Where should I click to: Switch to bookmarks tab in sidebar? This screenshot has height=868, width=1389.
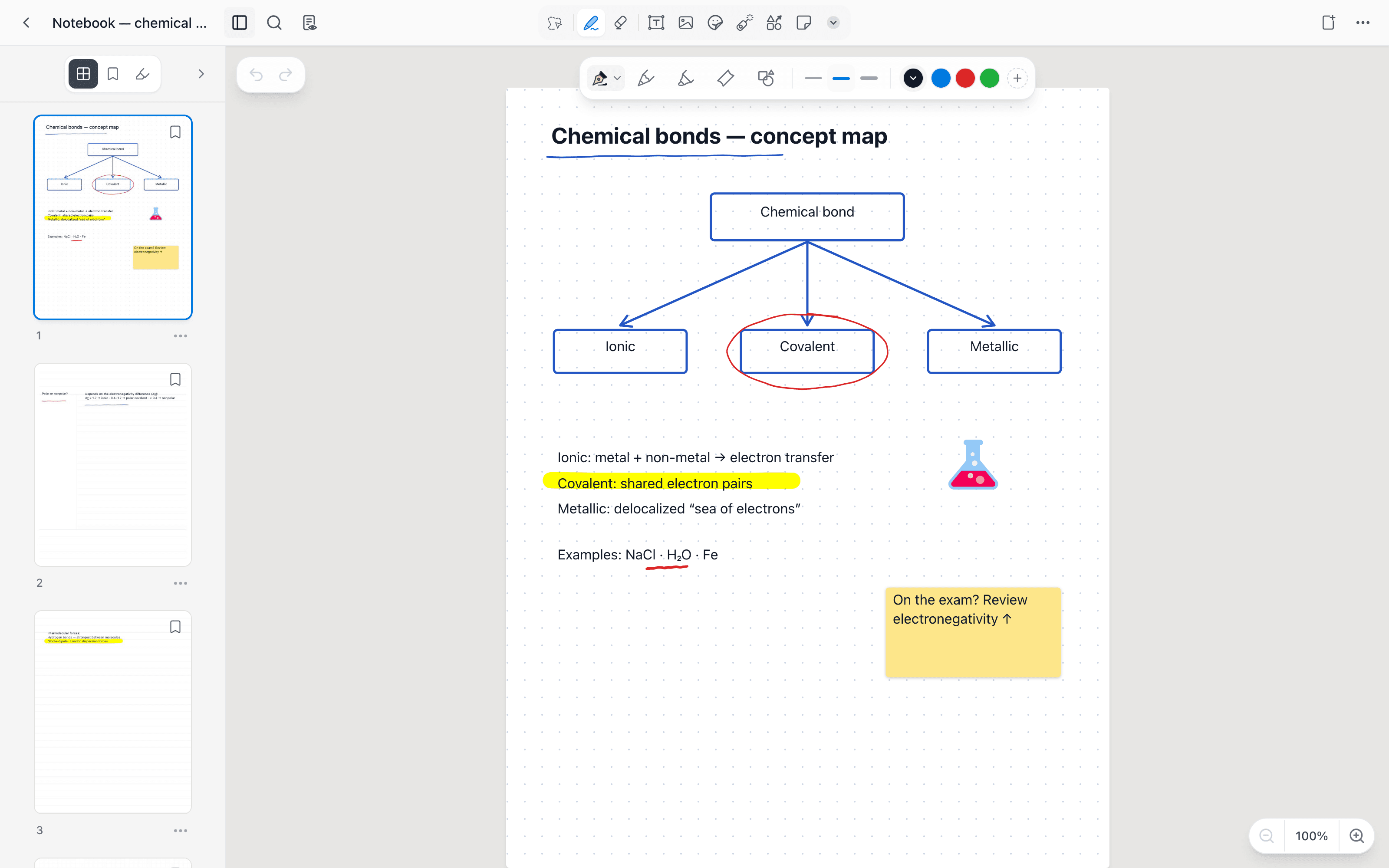click(x=113, y=74)
